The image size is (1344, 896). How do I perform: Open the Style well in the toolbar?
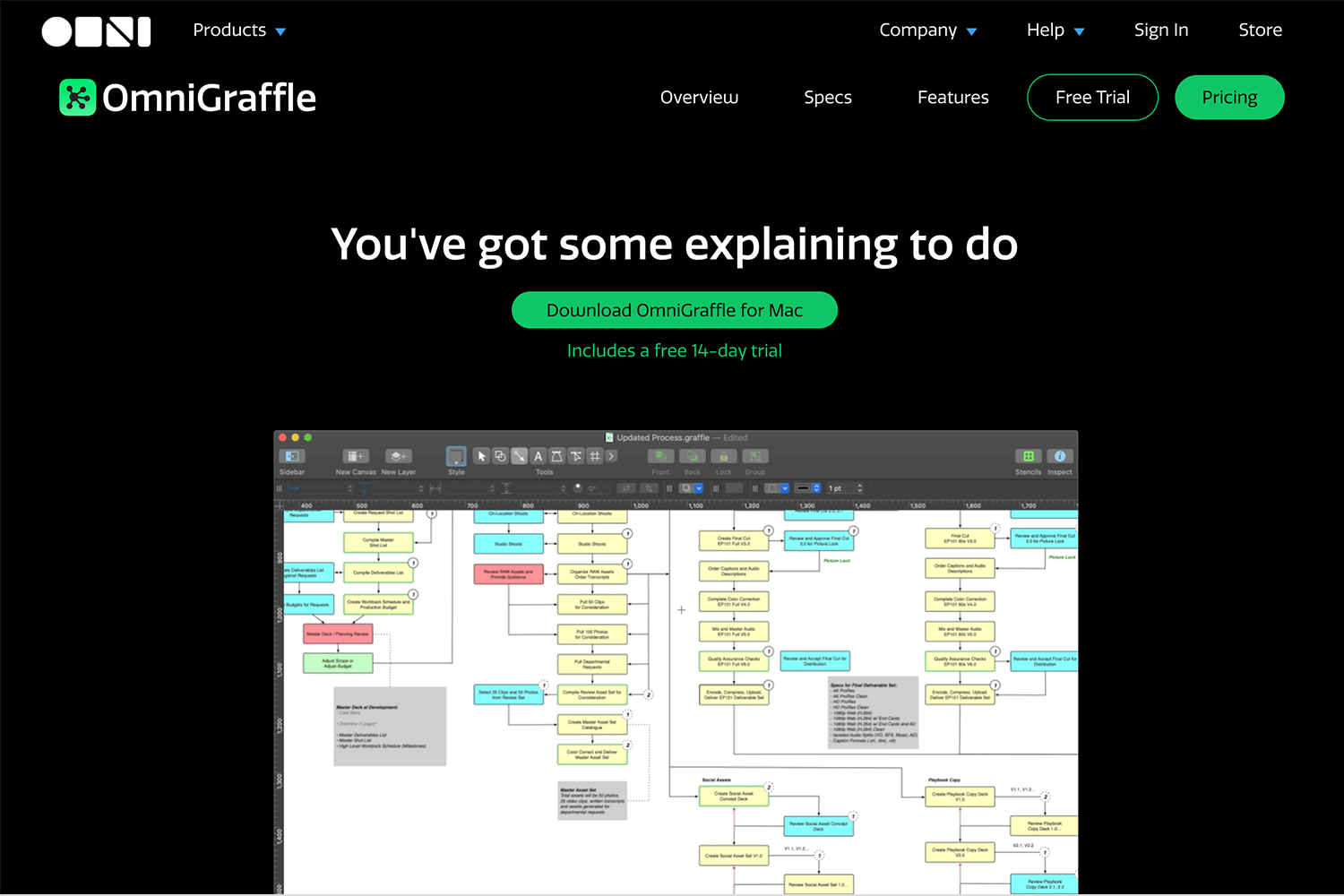click(456, 456)
